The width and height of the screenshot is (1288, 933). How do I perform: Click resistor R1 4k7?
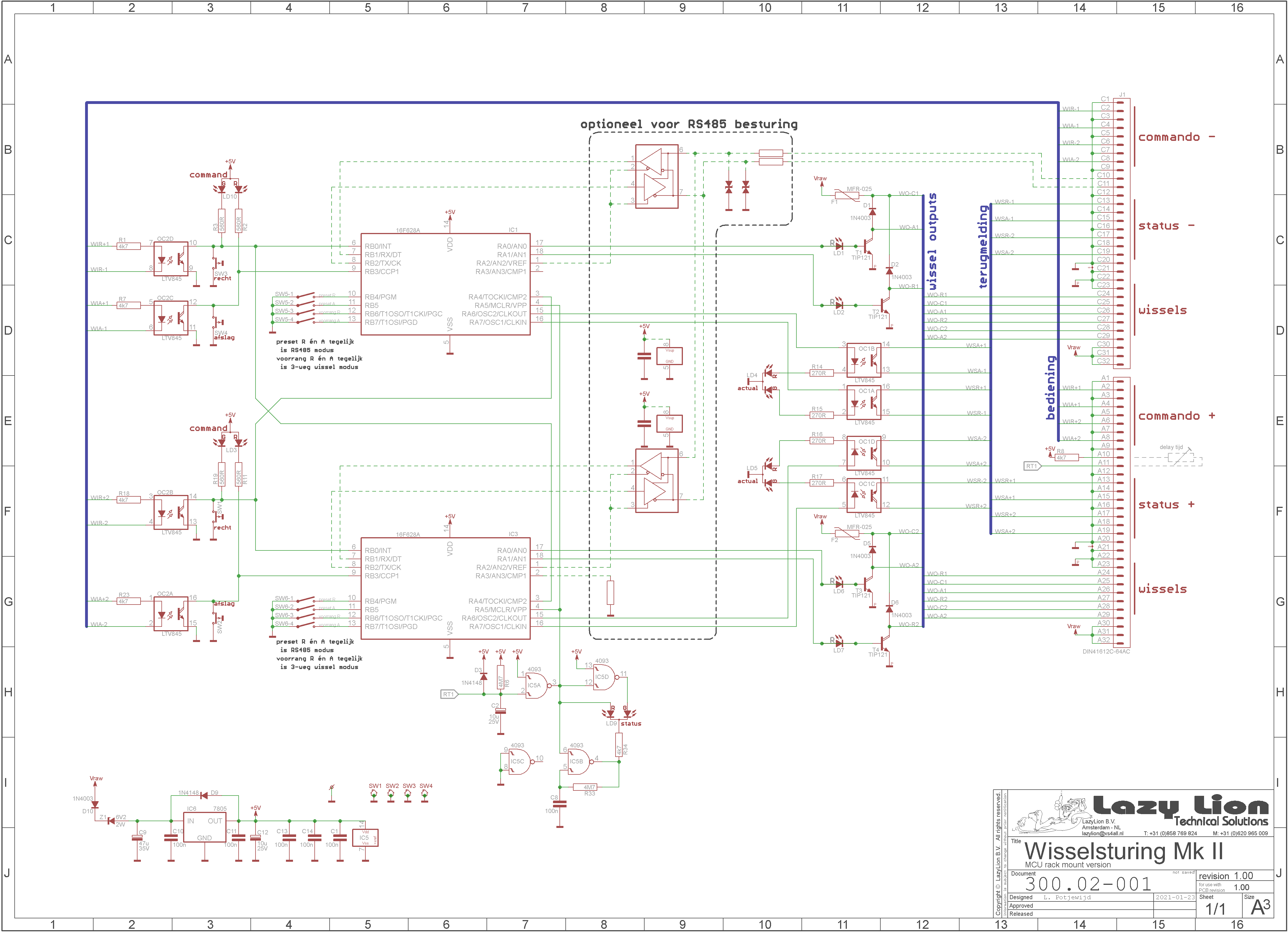[129, 246]
